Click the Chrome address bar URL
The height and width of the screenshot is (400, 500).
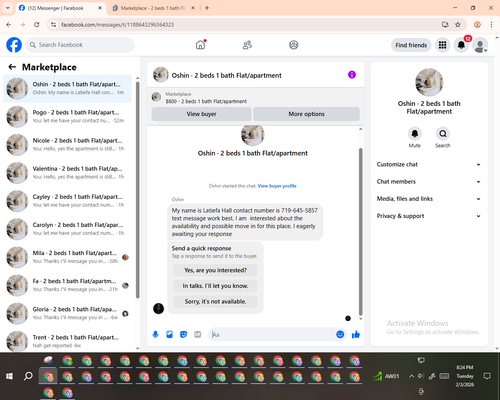(117, 25)
